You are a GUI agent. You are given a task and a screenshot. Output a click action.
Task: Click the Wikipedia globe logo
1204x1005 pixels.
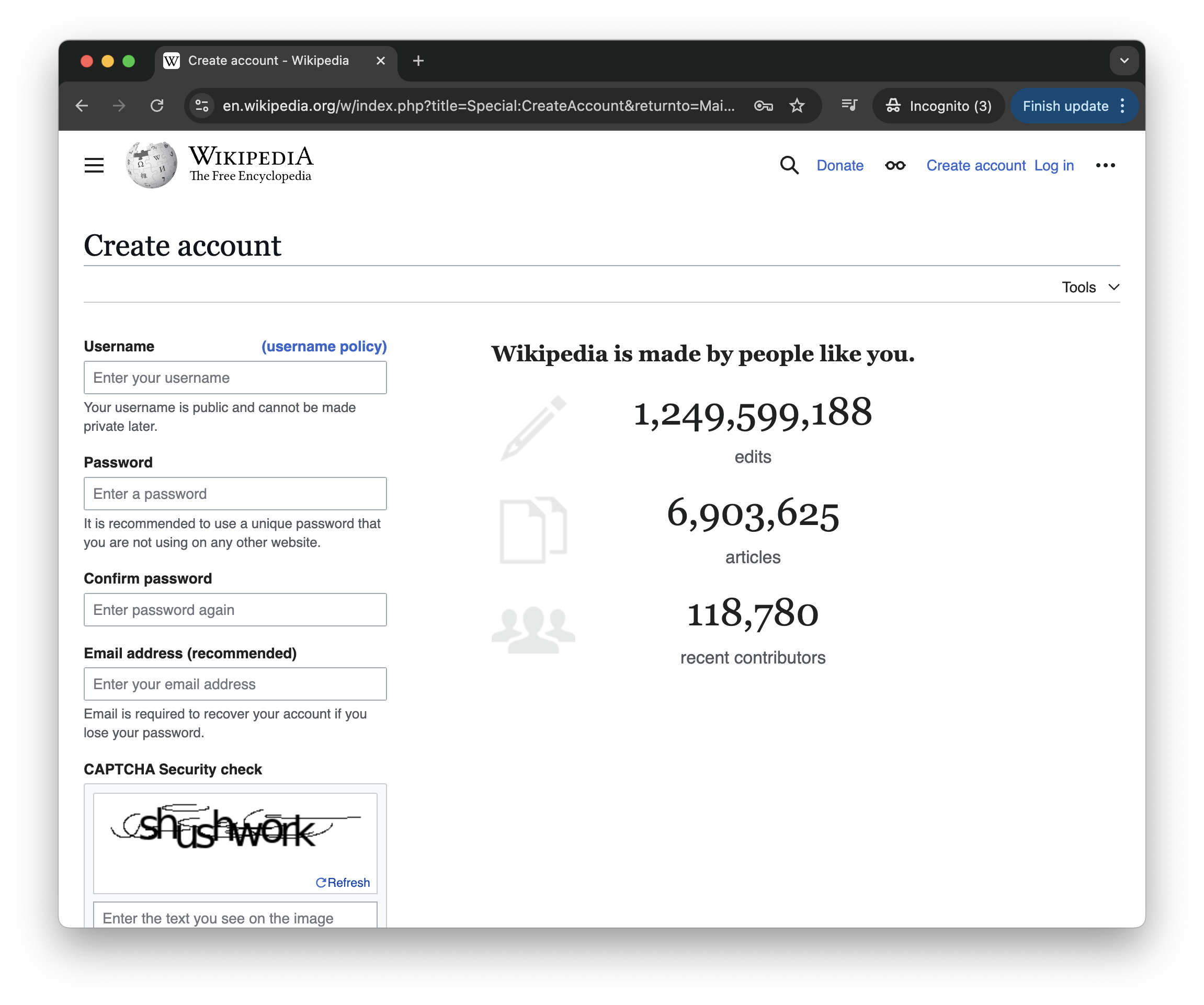[x=151, y=165]
